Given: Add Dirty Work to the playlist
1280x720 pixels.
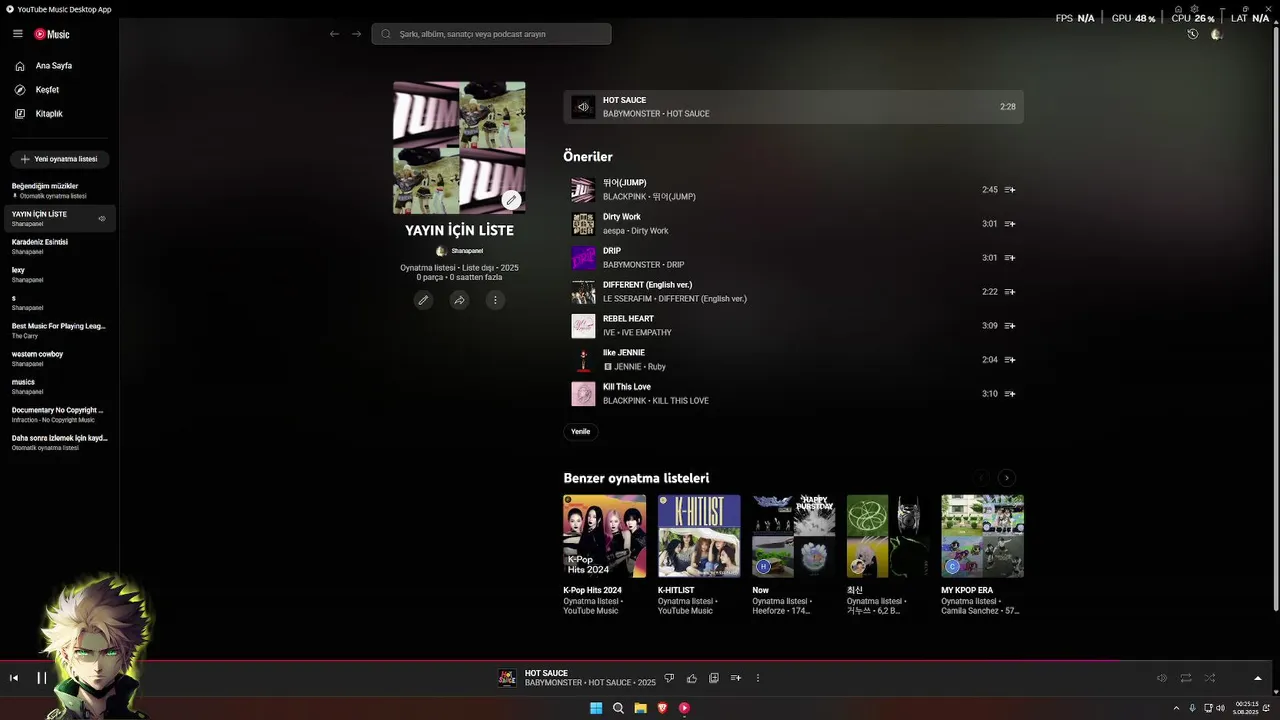Looking at the screenshot, I should [1010, 224].
